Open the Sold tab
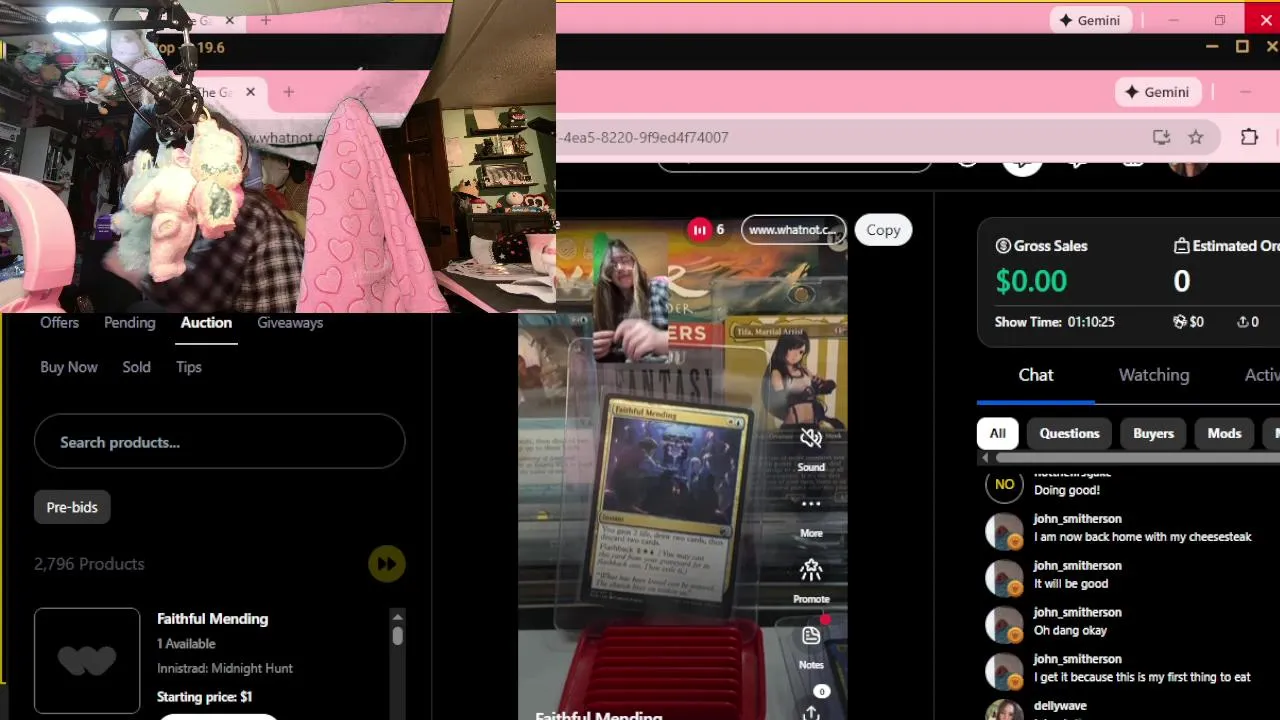Screen dimensions: 1280x720 [136, 367]
